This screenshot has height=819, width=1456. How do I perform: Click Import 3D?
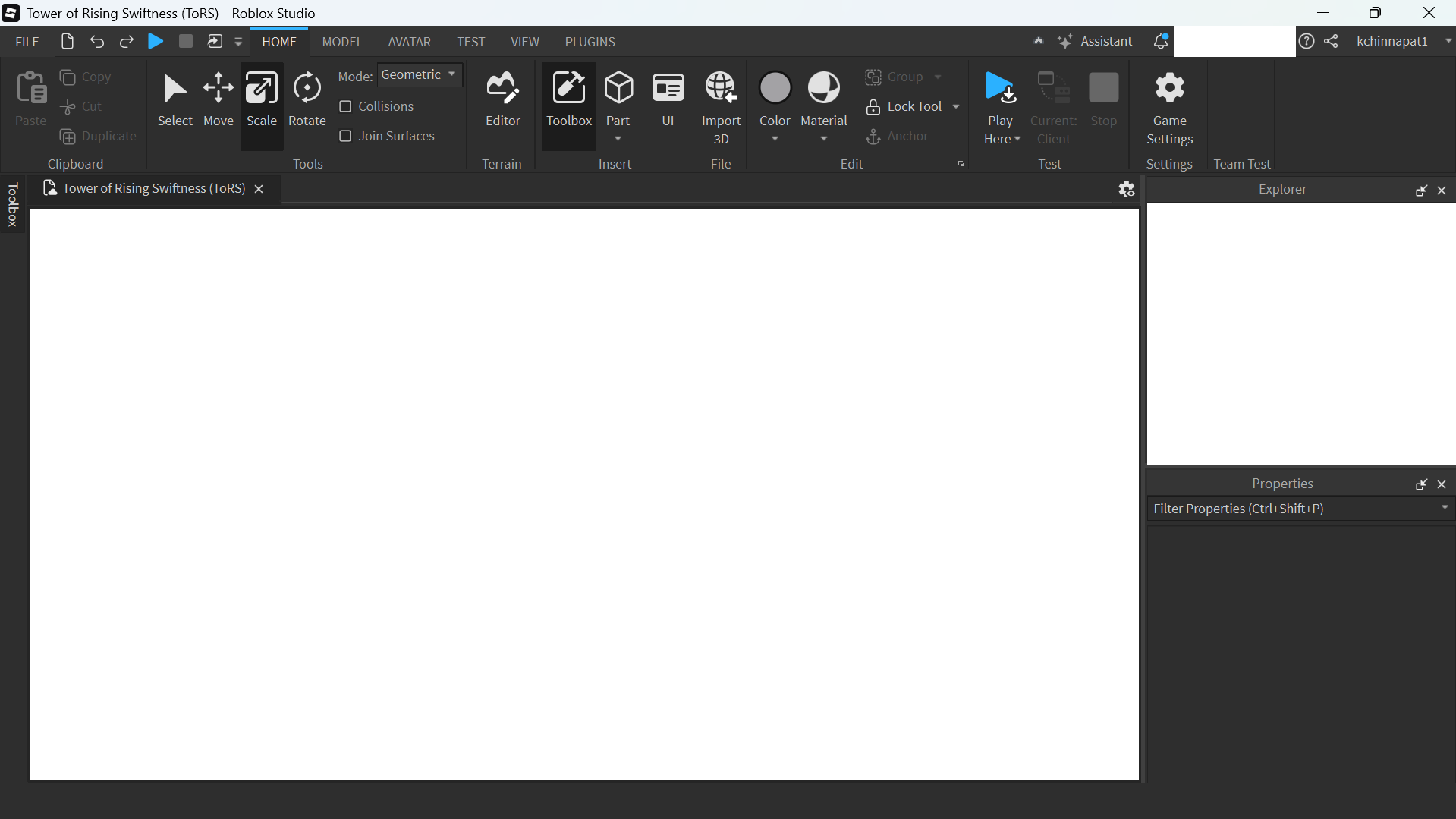coord(721,108)
